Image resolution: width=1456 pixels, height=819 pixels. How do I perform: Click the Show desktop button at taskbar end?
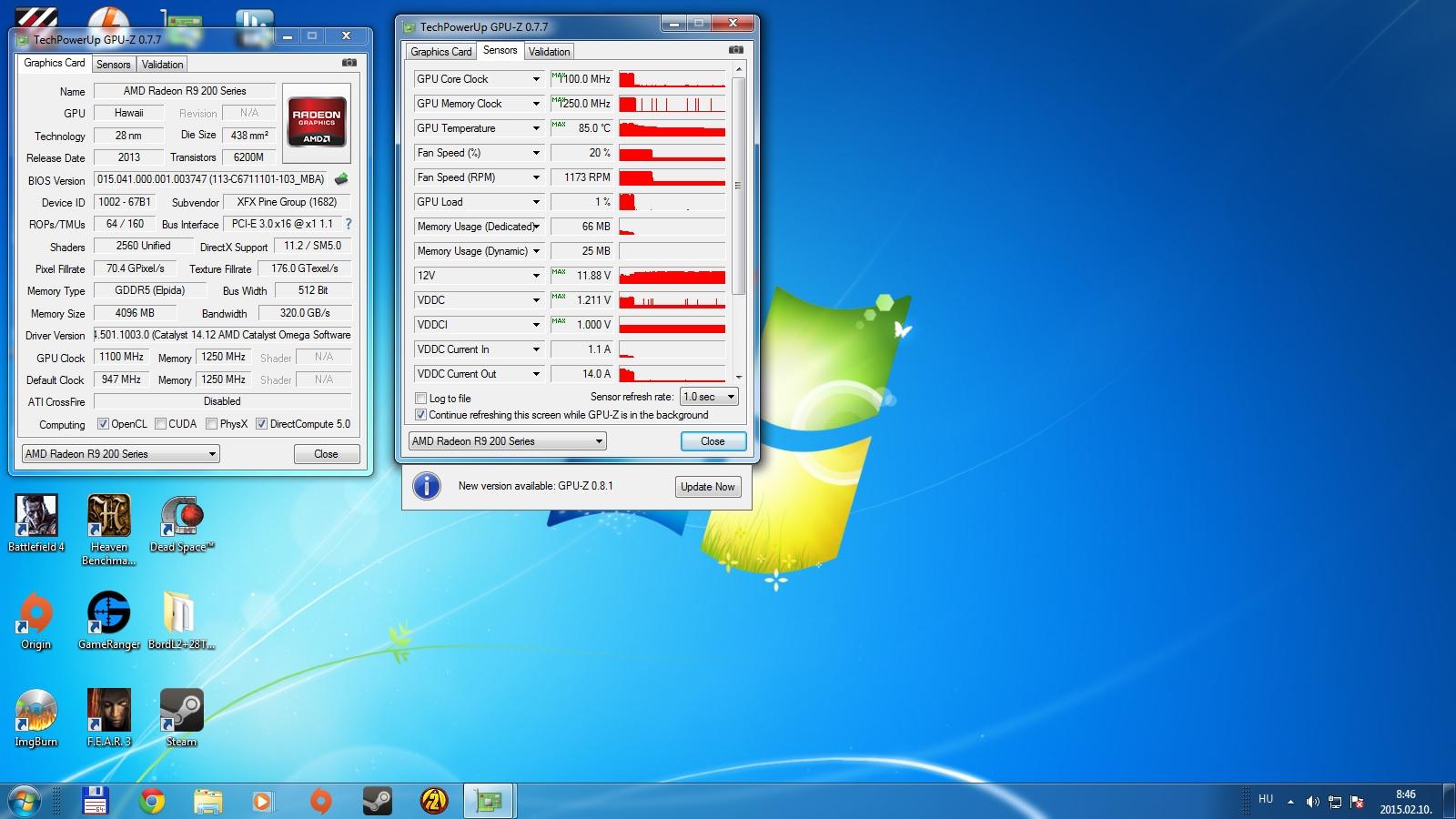1449,801
